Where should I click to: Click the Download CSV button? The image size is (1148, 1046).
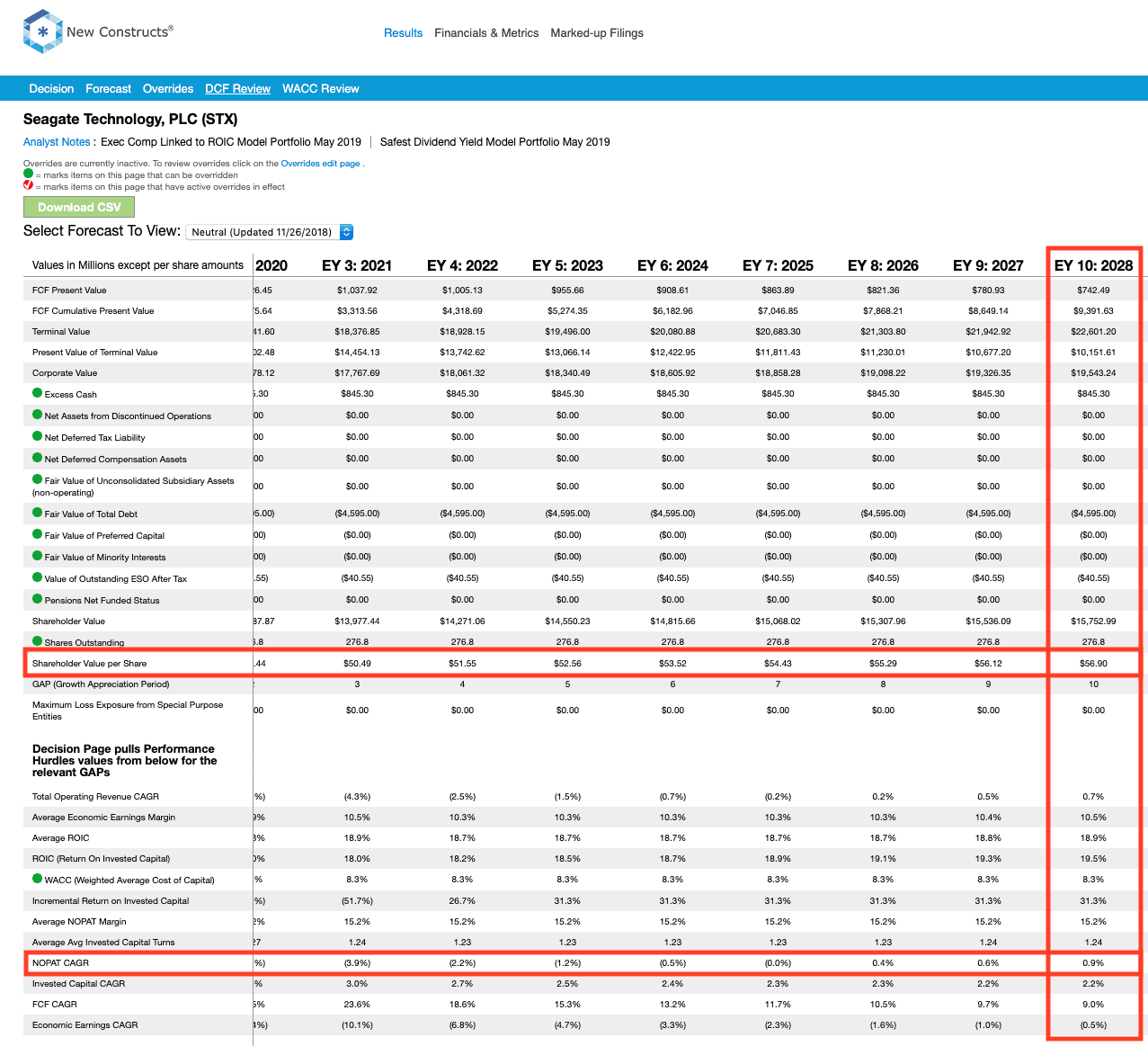pyautogui.click(x=79, y=207)
